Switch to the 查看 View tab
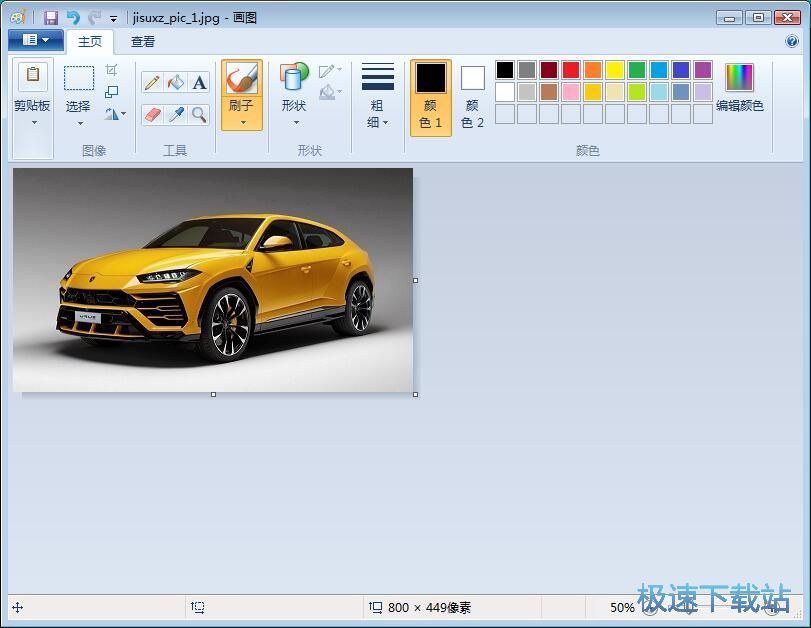811x628 pixels. pos(143,41)
